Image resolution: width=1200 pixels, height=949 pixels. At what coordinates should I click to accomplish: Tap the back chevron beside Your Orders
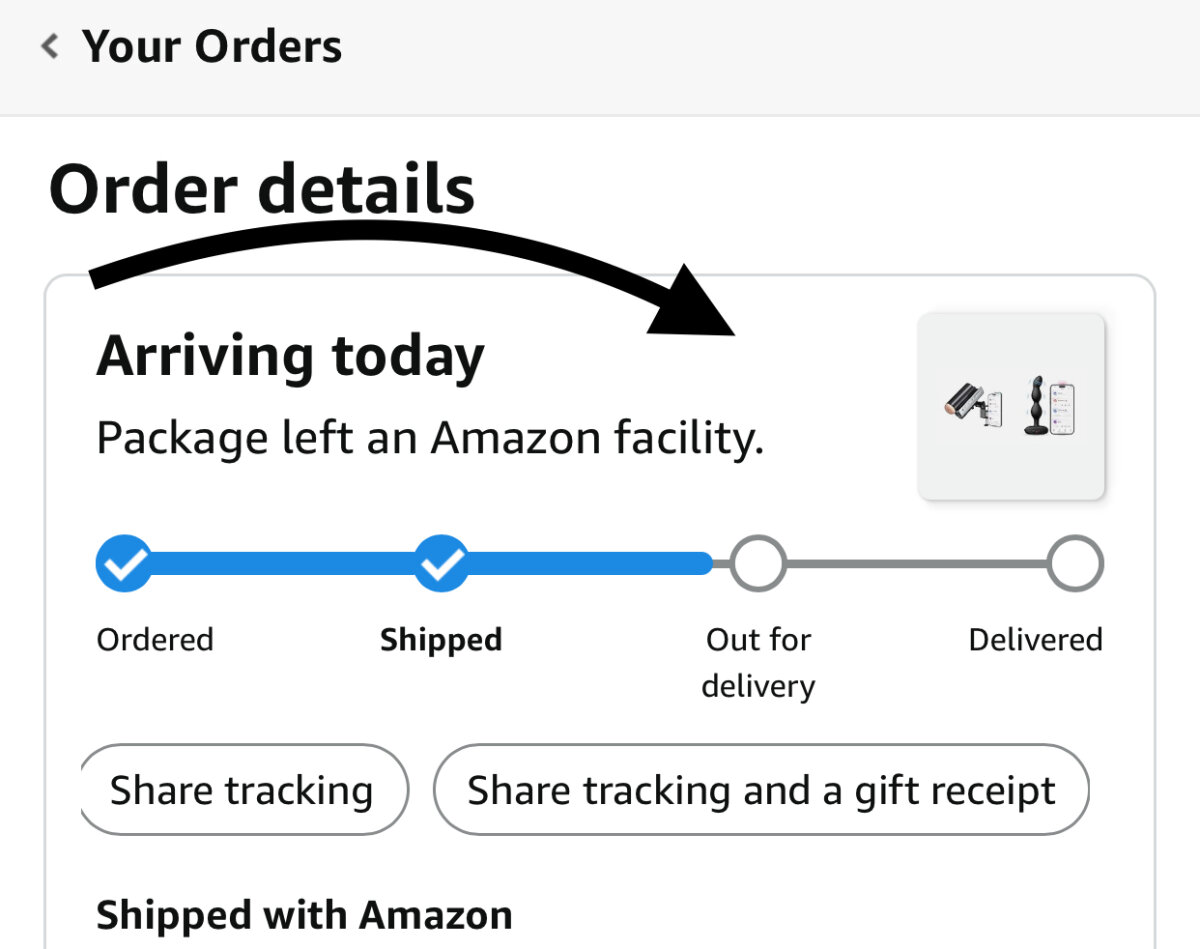50,46
